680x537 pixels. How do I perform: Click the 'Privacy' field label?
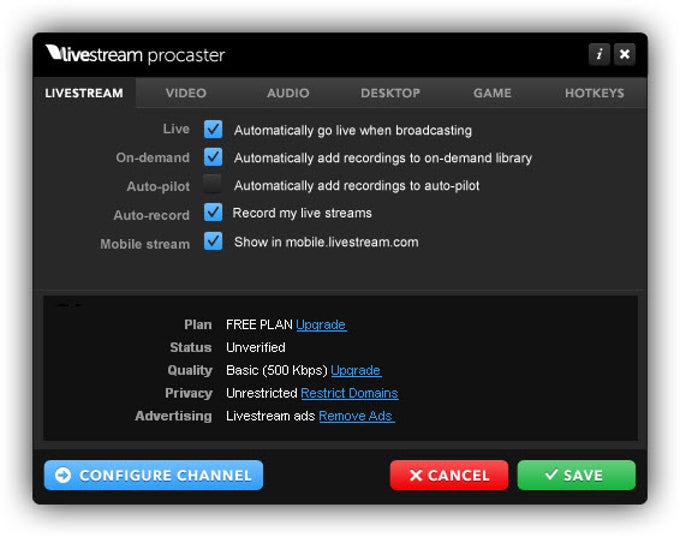coord(189,393)
